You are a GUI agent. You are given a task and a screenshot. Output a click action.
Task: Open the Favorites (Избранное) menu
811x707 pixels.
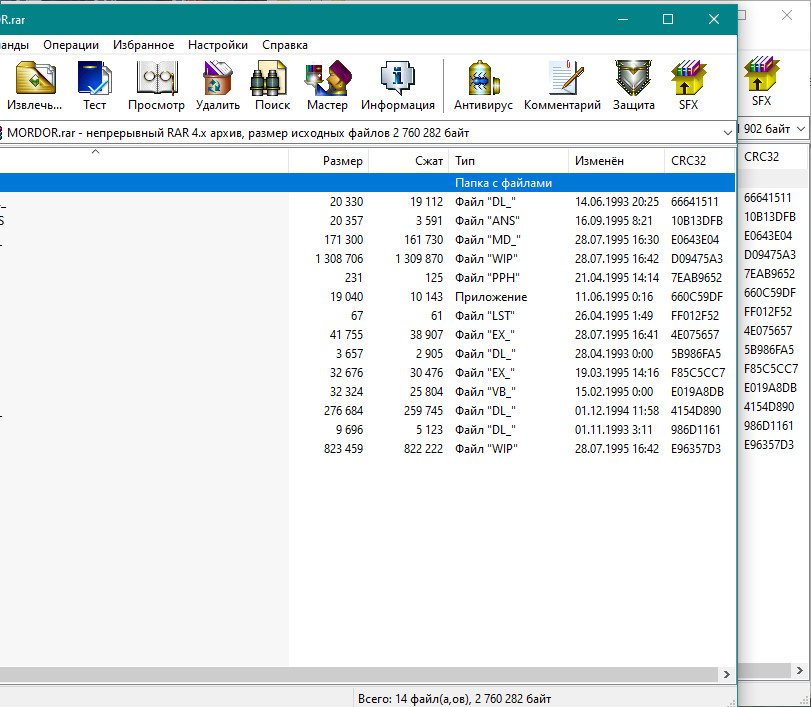(x=144, y=45)
